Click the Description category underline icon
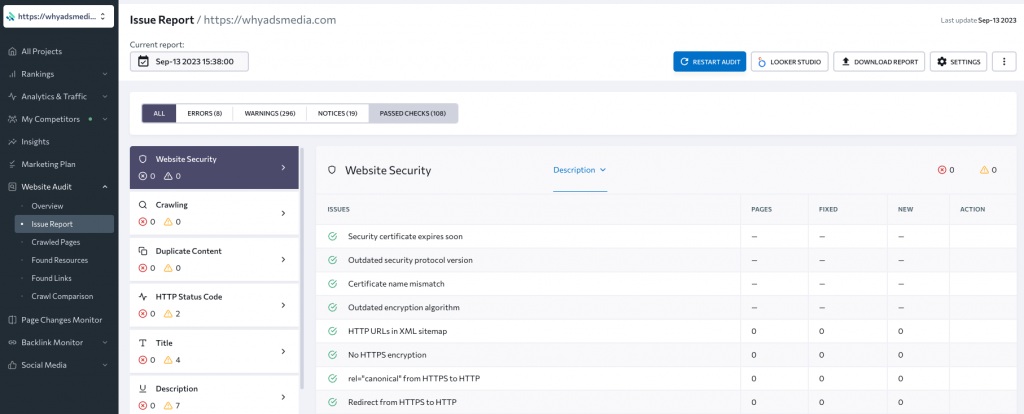 [142, 389]
